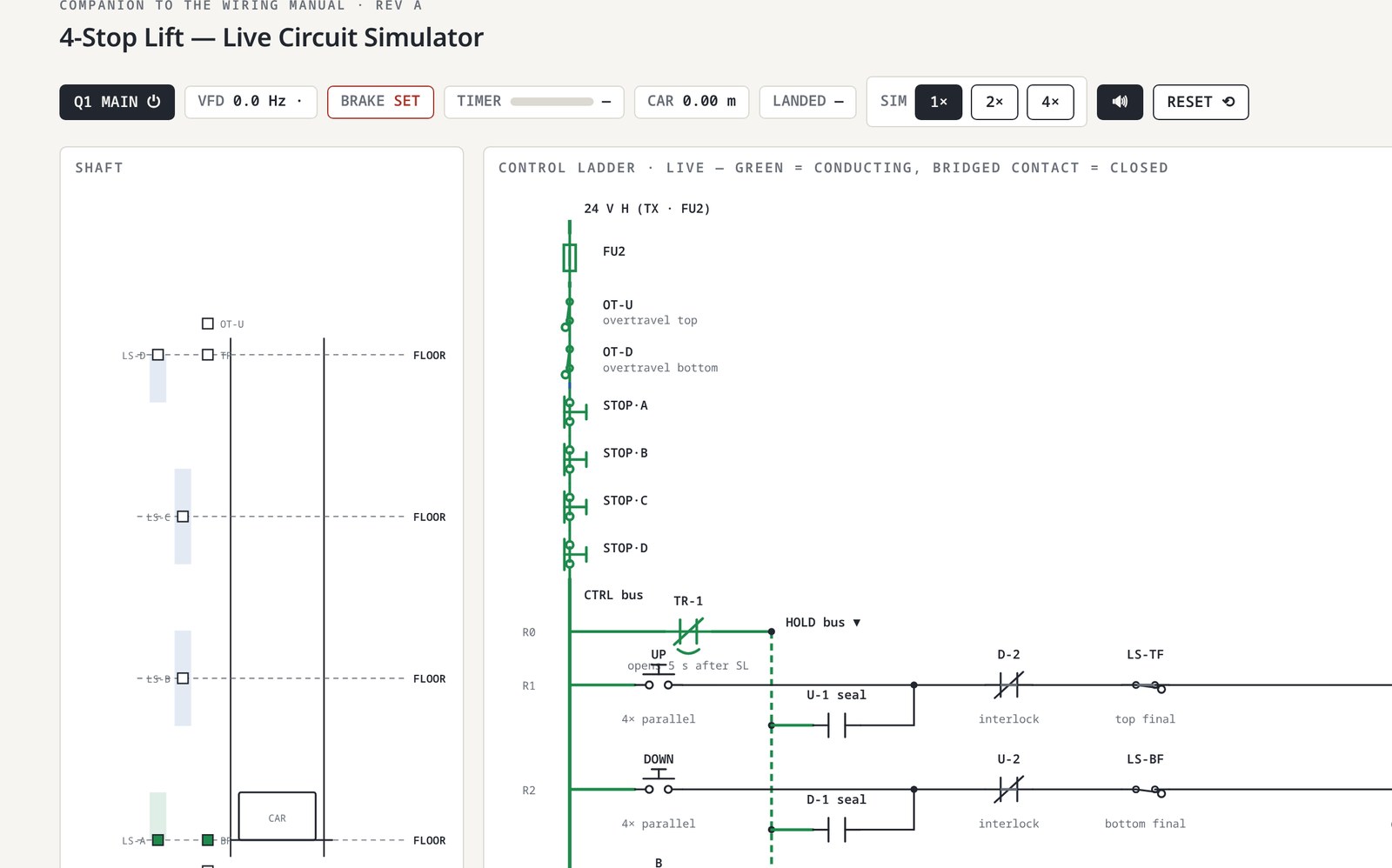Click the R1 rung label

click(529, 686)
